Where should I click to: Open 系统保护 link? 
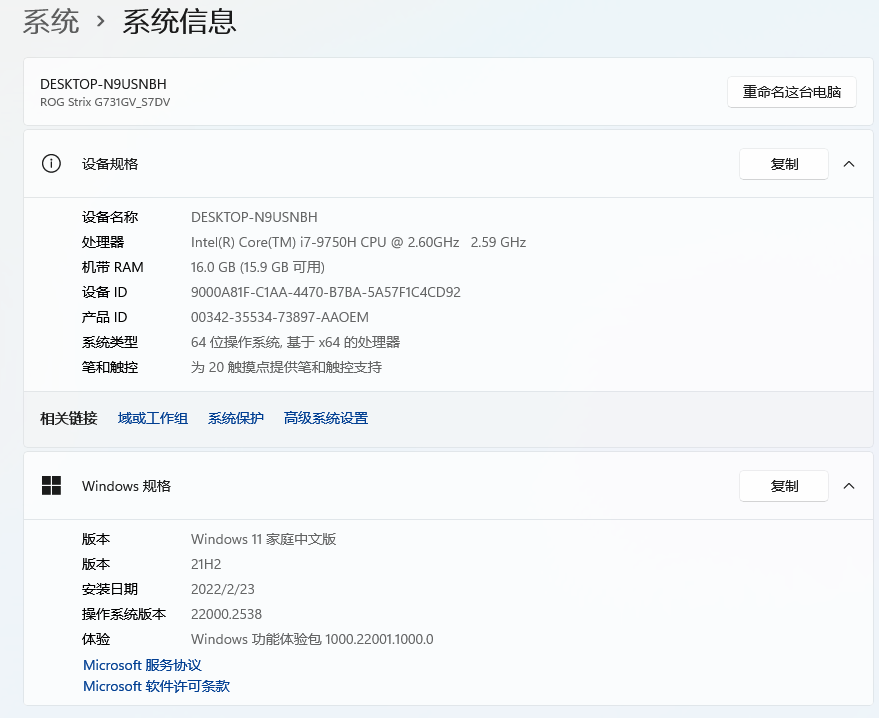(235, 418)
